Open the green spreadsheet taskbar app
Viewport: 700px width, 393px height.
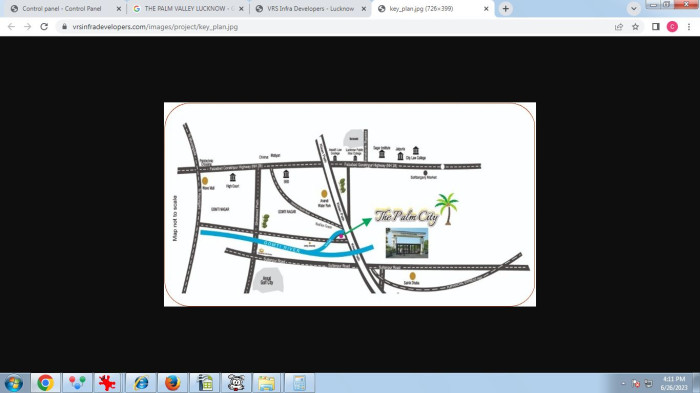[204, 383]
